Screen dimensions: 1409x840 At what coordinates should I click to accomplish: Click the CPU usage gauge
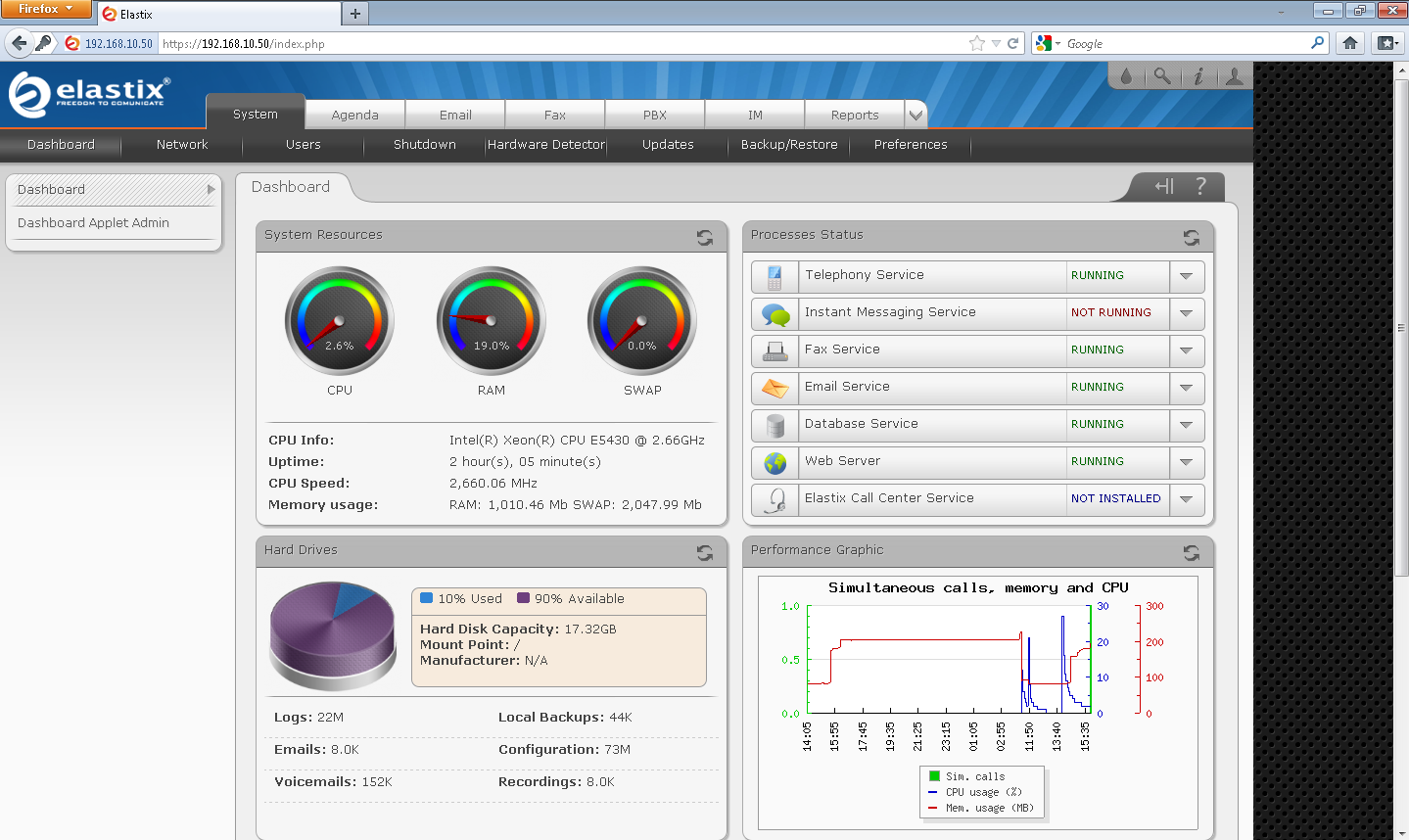click(340, 321)
